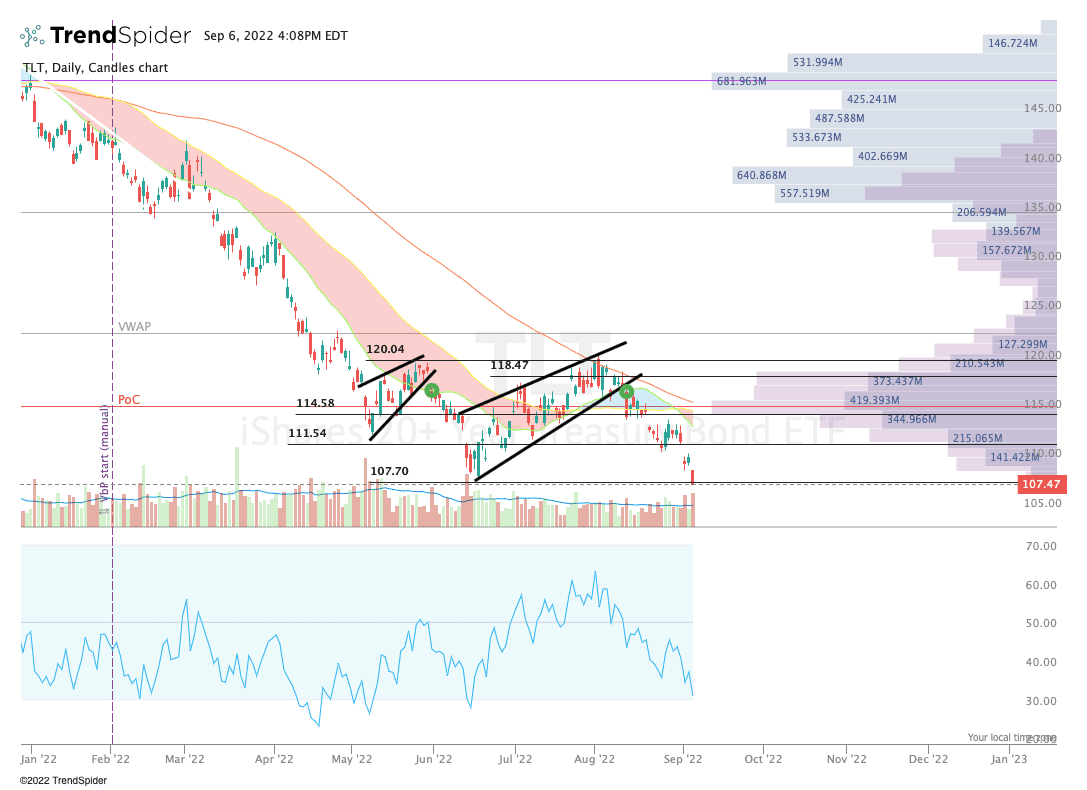Click the 118.47 price level label

pyautogui.click(x=509, y=366)
